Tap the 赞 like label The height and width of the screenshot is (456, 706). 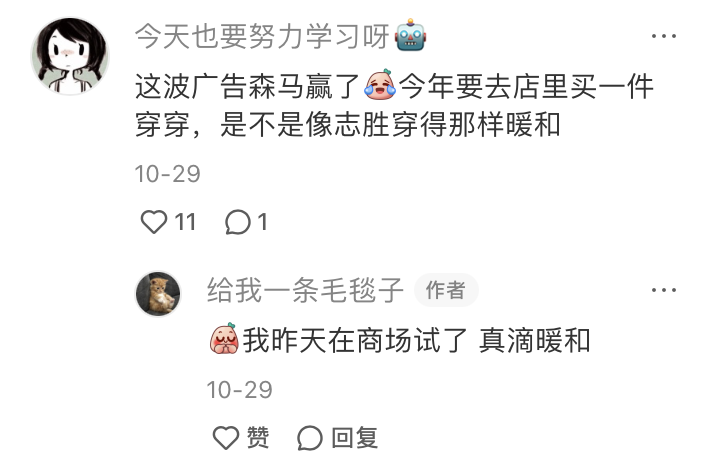[258, 438]
